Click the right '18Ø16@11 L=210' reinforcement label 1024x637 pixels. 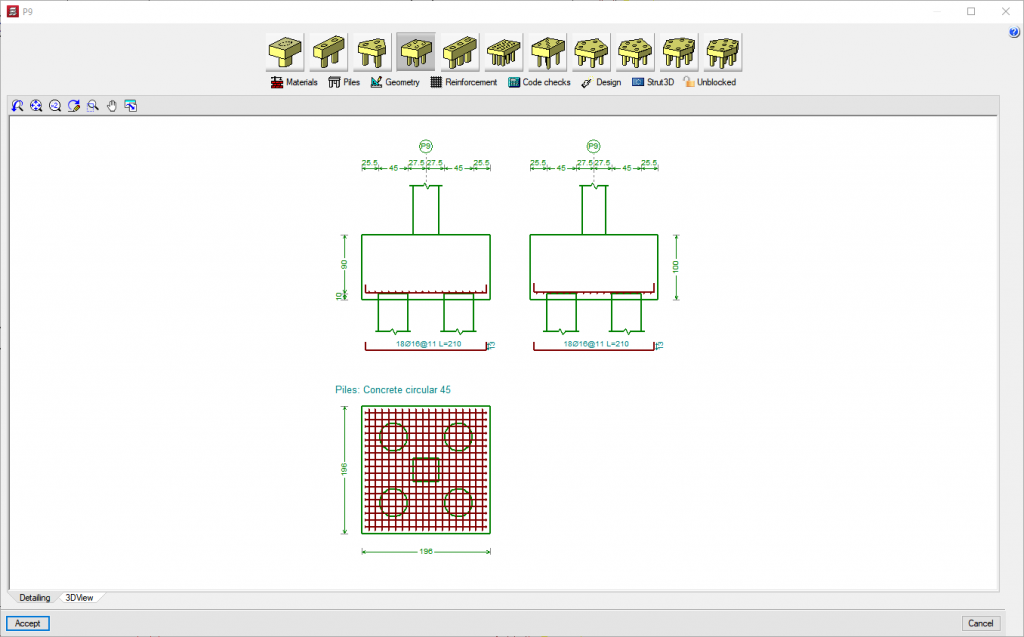pos(596,344)
